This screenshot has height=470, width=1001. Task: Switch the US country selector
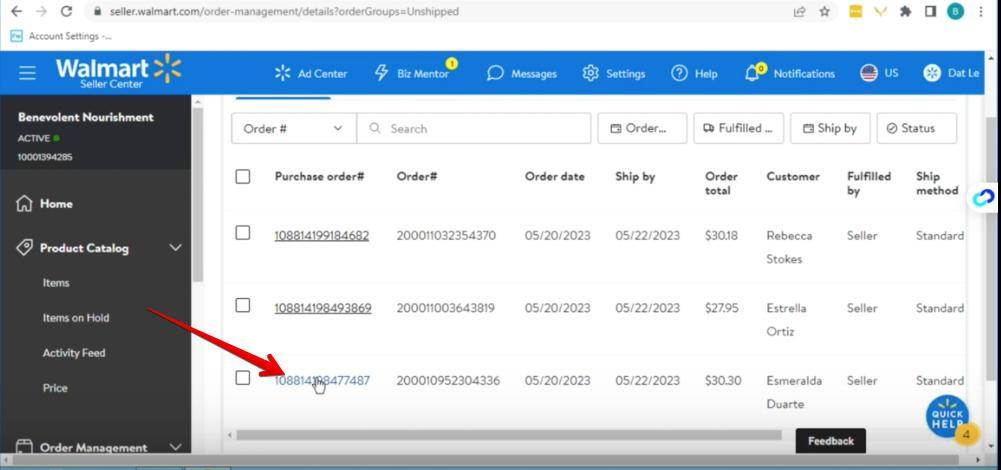click(x=879, y=73)
